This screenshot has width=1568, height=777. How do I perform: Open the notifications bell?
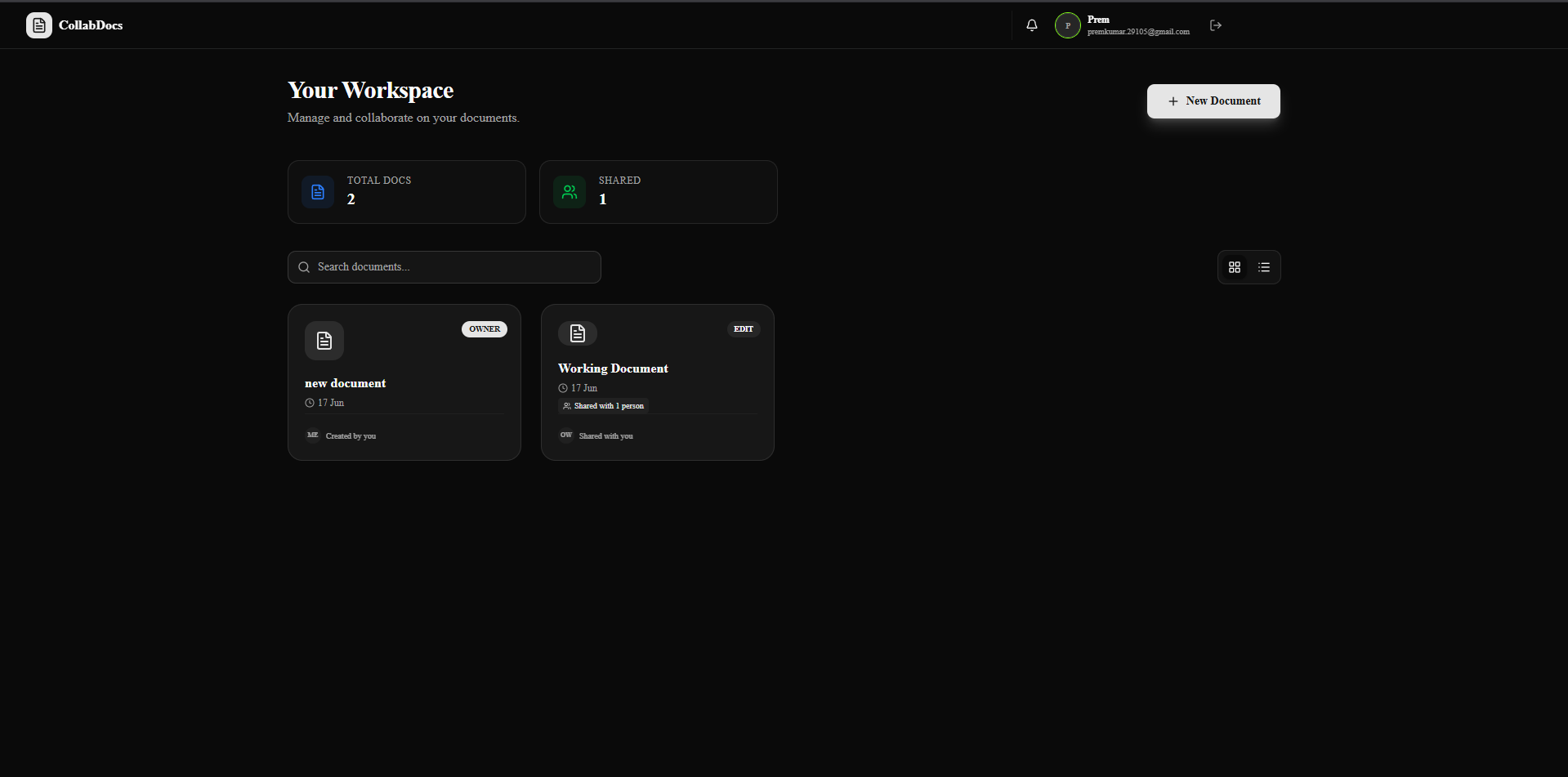[1032, 25]
